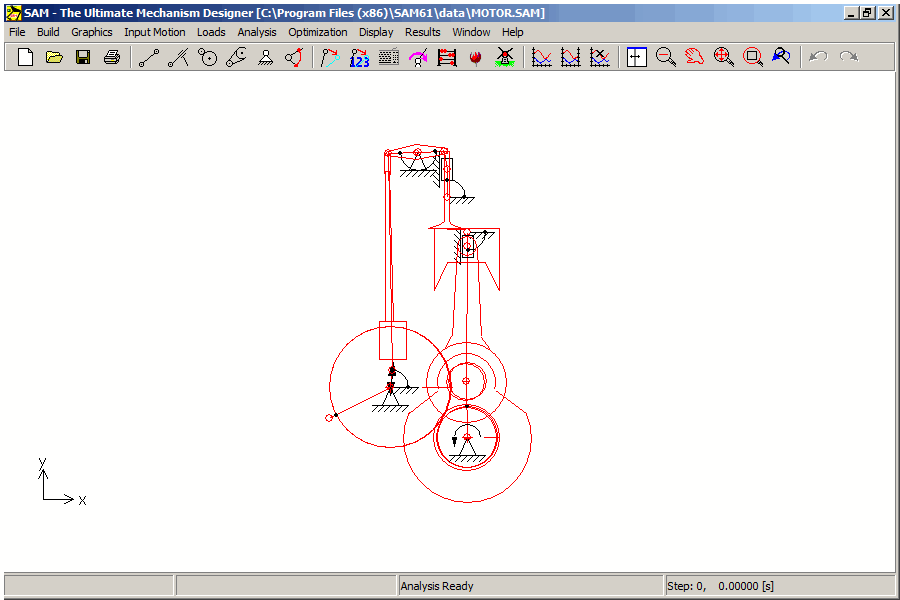The width and height of the screenshot is (900, 600).
Task: Save the mechanism with floppy disk icon
Action: 83,57
